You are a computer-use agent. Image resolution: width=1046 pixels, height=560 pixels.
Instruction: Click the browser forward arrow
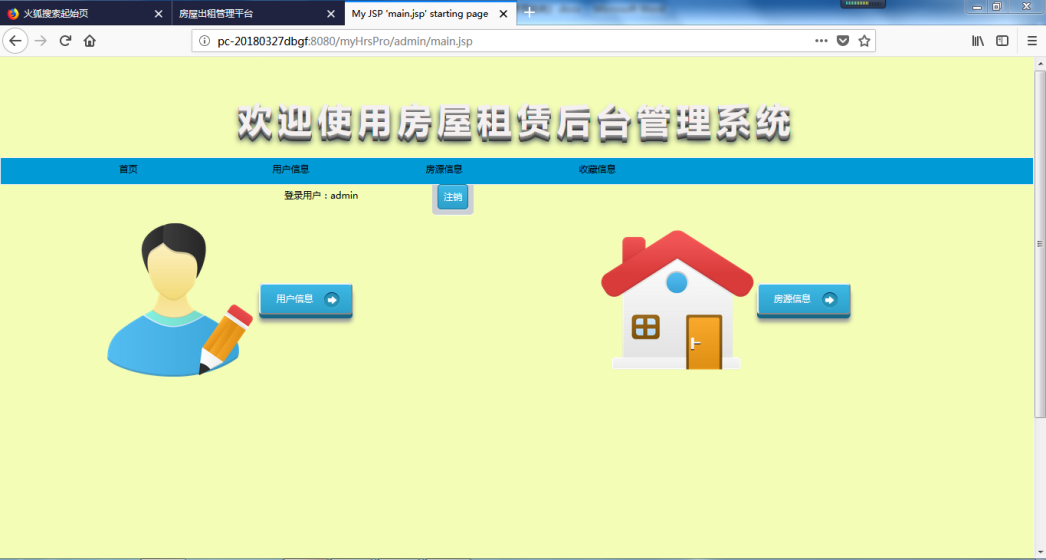pyautogui.click(x=41, y=41)
